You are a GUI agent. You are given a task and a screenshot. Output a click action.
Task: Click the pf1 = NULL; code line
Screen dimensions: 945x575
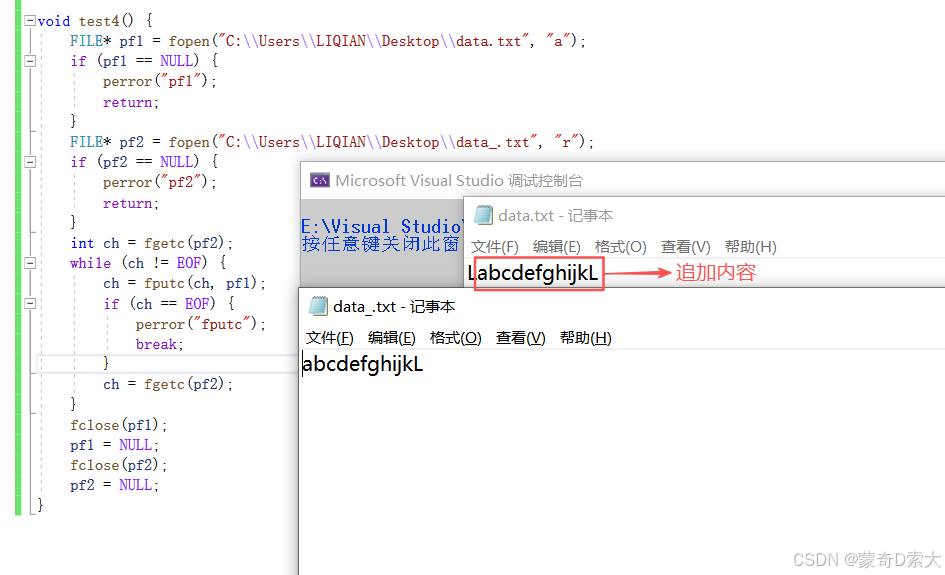tap(115, 445)
